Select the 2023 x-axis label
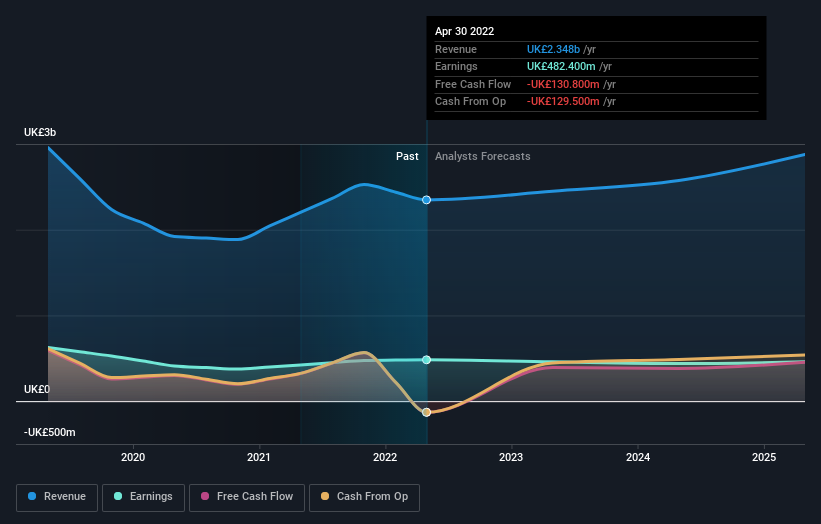821x524 pixels. coord(511,457)
